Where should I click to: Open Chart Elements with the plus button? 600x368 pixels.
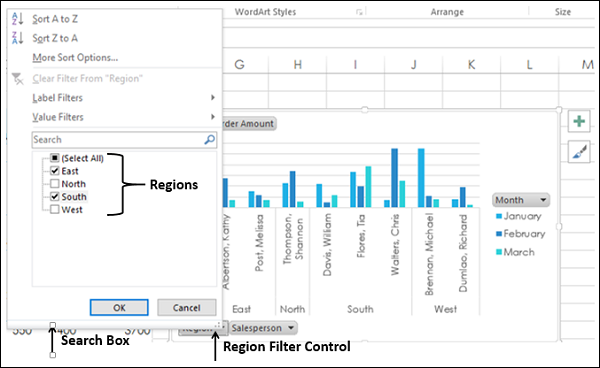click(x=579, y=121)
